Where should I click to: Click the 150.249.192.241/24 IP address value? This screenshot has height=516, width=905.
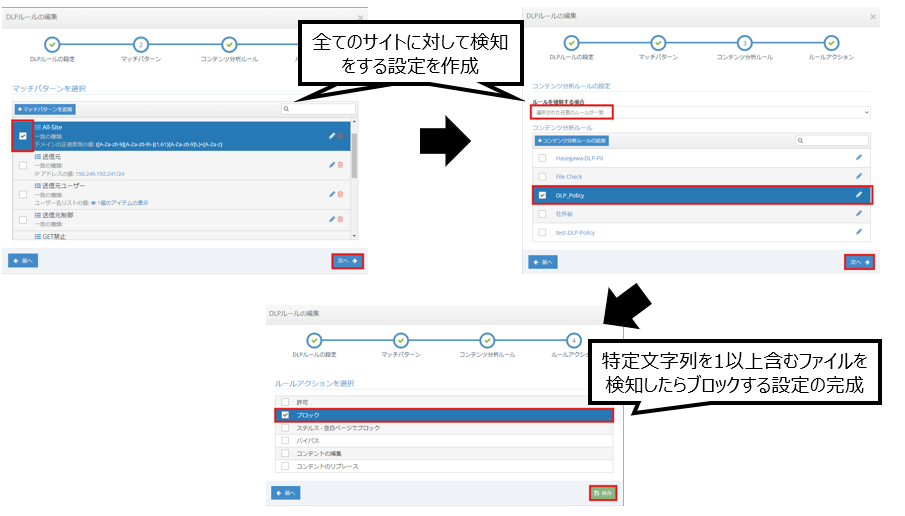tap(100, 174)
